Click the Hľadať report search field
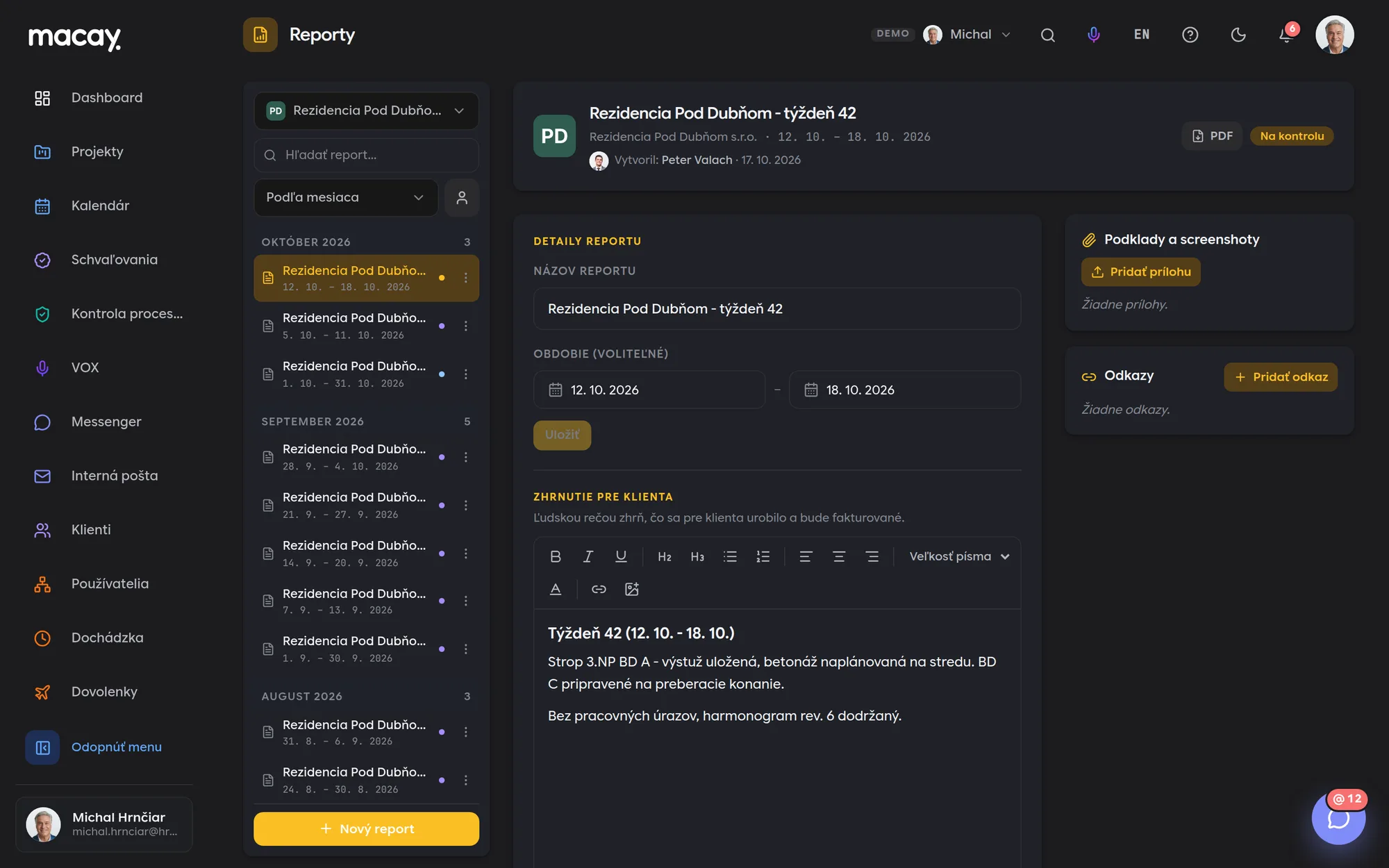The height and width of the screenshot is (868, 1389). 366,155
